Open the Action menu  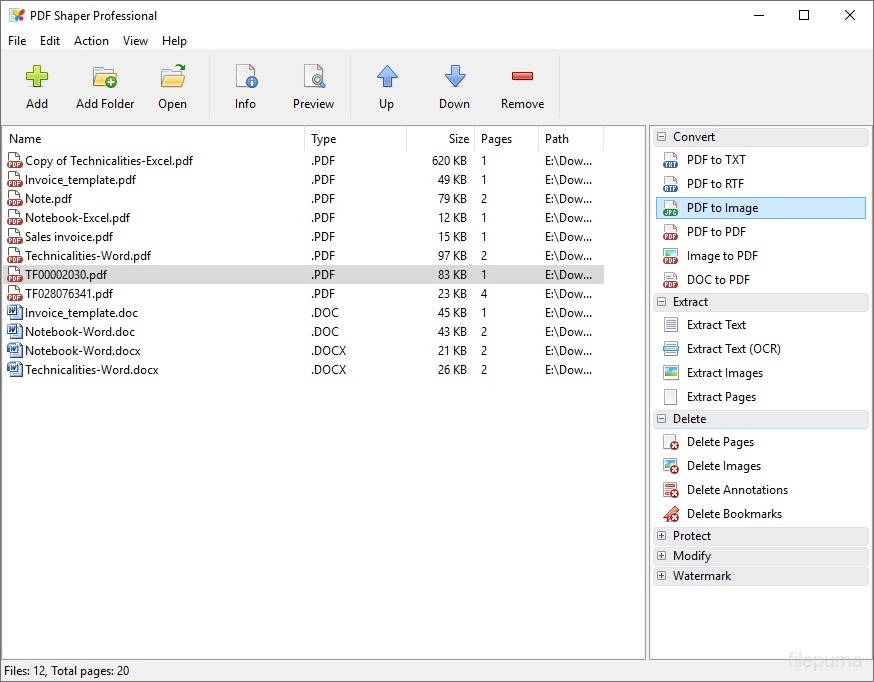pyautogui.click(x=91, y=41)
